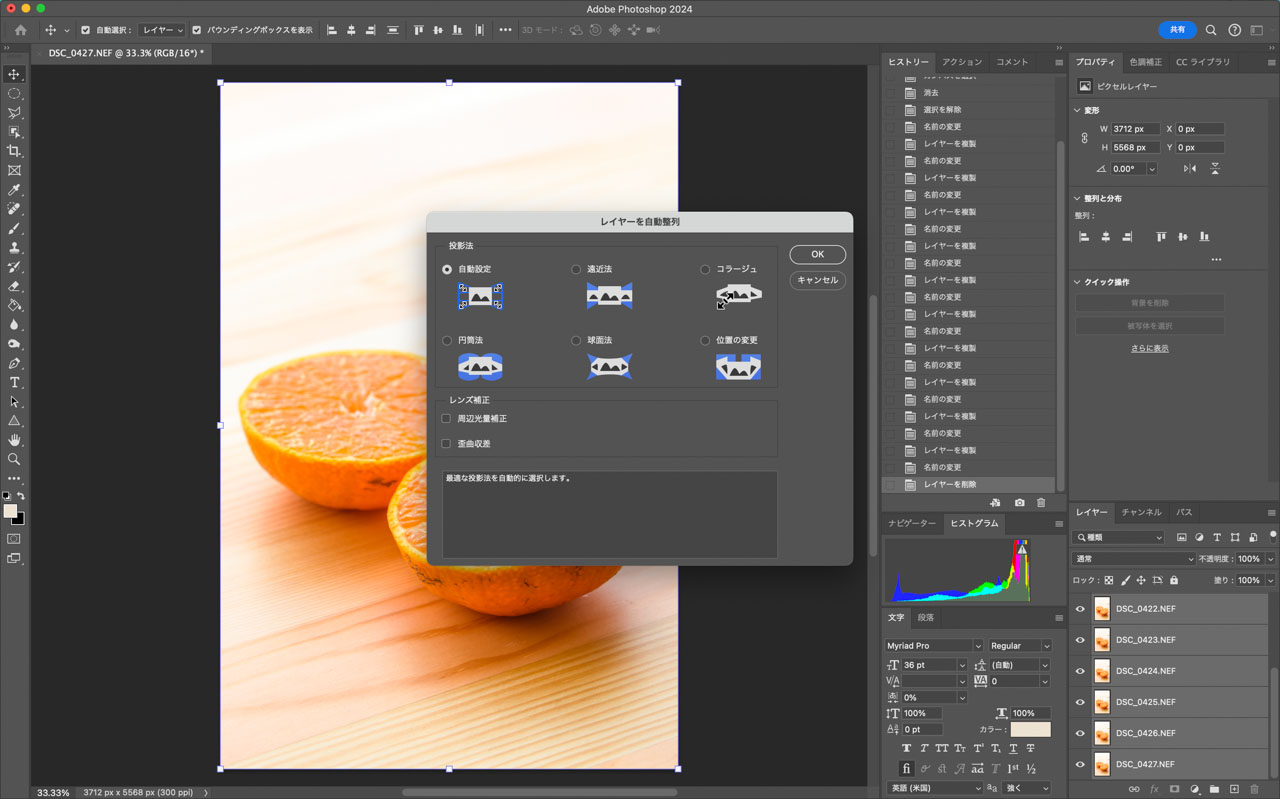Screen dimensions: 1280x799
Task: Select the Eyedropper tool
Action: [14, 190]
